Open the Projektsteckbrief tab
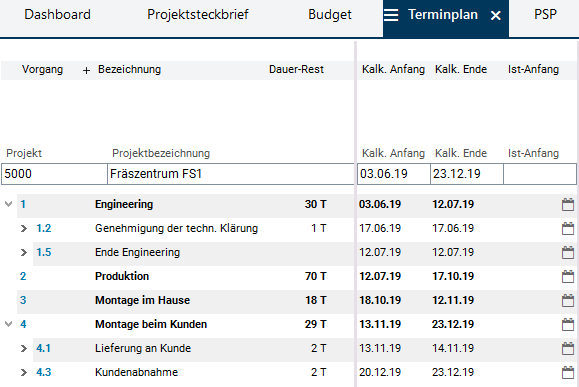The width and height of the screenshot is (579, 387). point(198,15)
